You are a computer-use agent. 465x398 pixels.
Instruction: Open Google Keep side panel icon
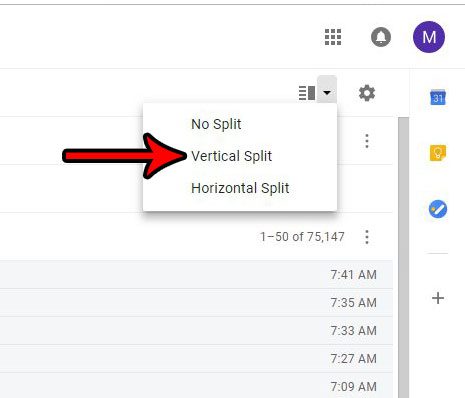coord(438,153)
